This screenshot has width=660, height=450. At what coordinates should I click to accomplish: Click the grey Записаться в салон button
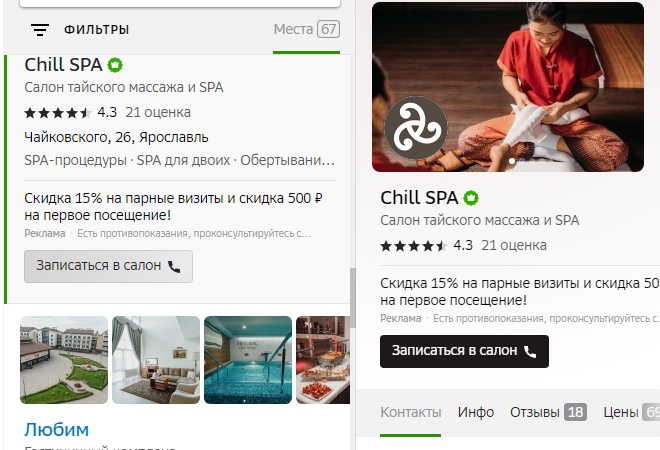pyautogui.click(x=108, y=266)
